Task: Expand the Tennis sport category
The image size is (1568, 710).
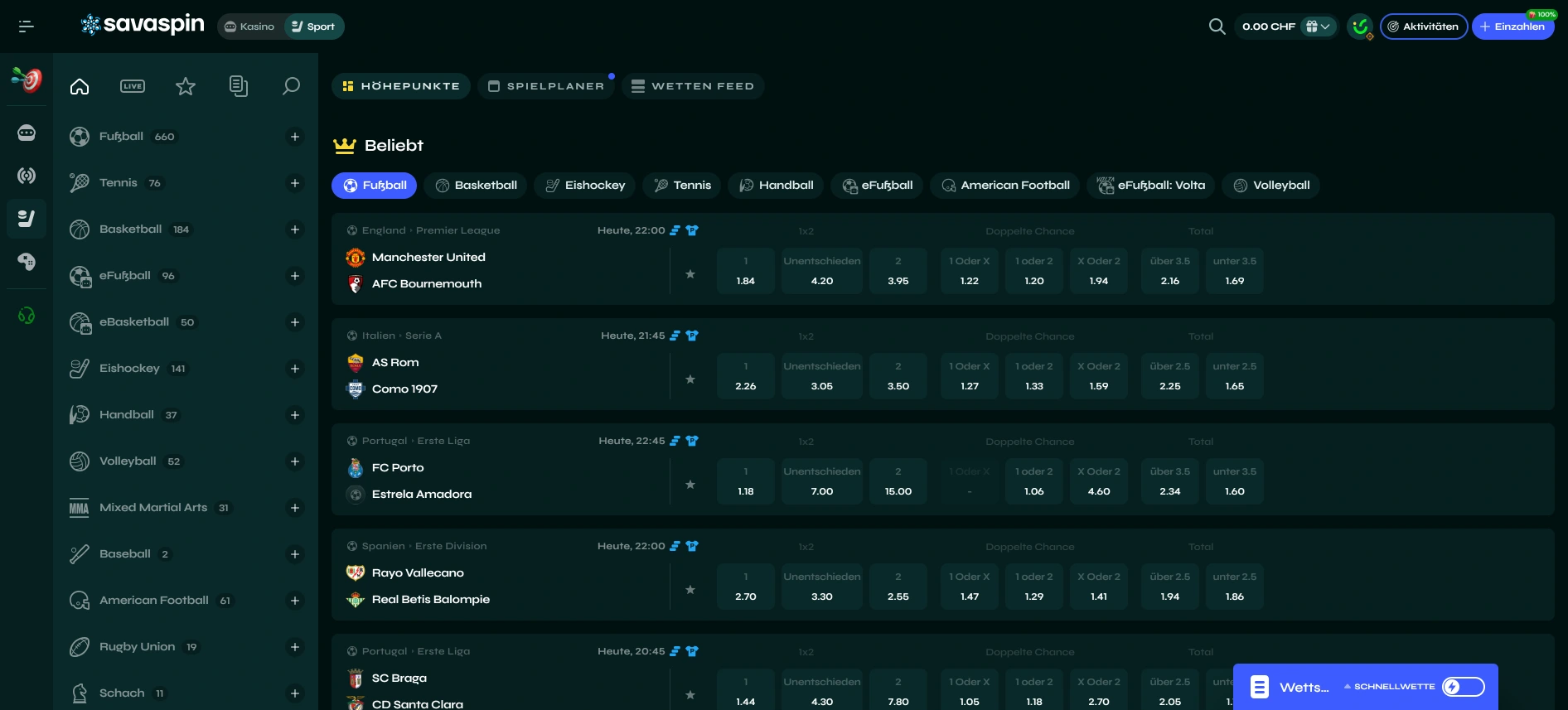Action: click(x=295, y=183)
